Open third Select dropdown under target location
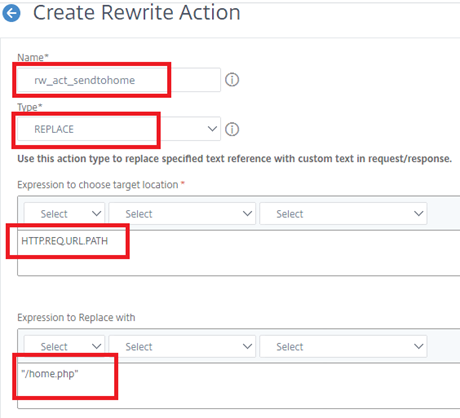The image size is (460, 418). click(343, 214)
